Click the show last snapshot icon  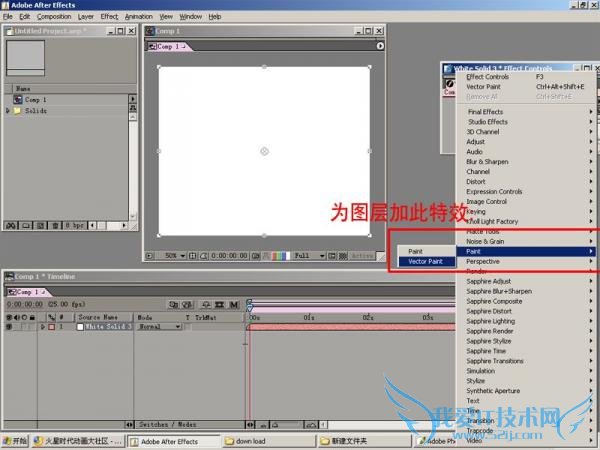(266, 256)
